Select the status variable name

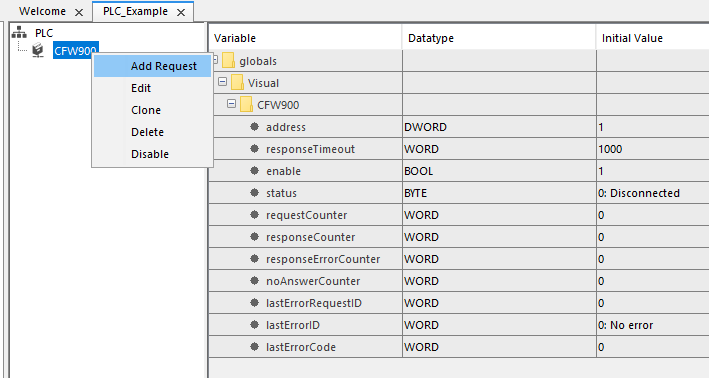point(281,193)
